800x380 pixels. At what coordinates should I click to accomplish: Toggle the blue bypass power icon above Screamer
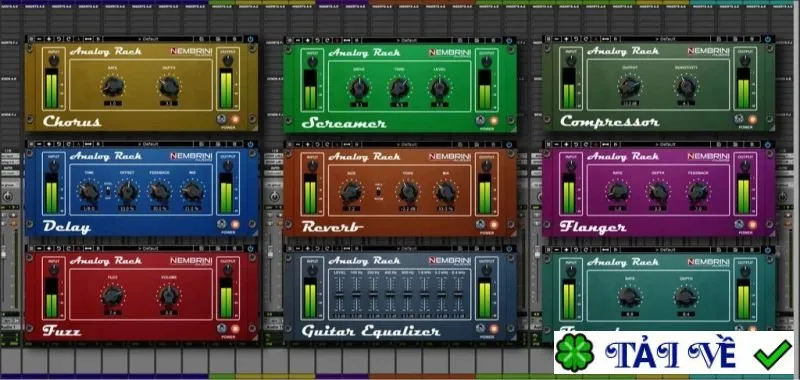point(509,39)
